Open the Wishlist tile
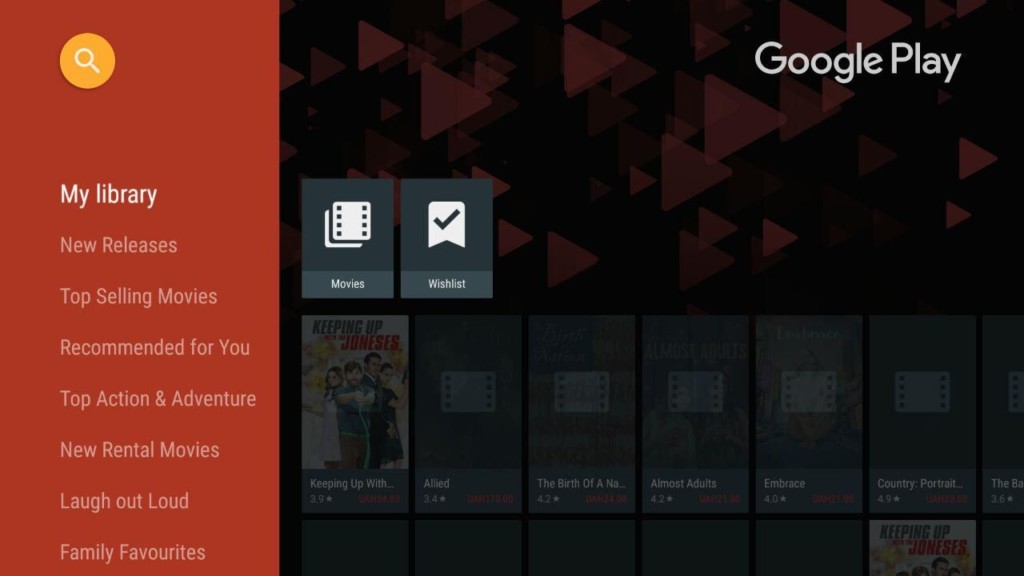 [x=446, y=238]
